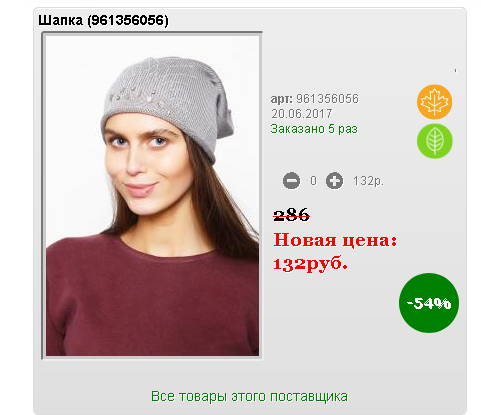Open 'Все товары этого поставщика' link
The width and height of the screenshot is (481, 415).
tap(249, 396)
